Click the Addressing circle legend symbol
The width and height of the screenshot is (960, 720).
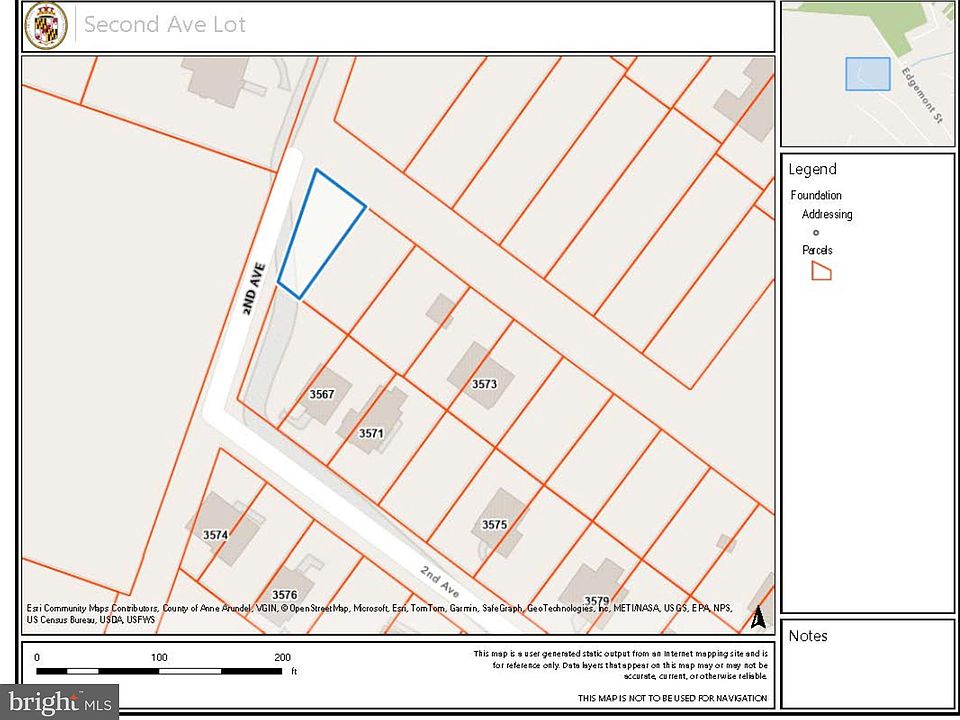[x=815, y=232]
